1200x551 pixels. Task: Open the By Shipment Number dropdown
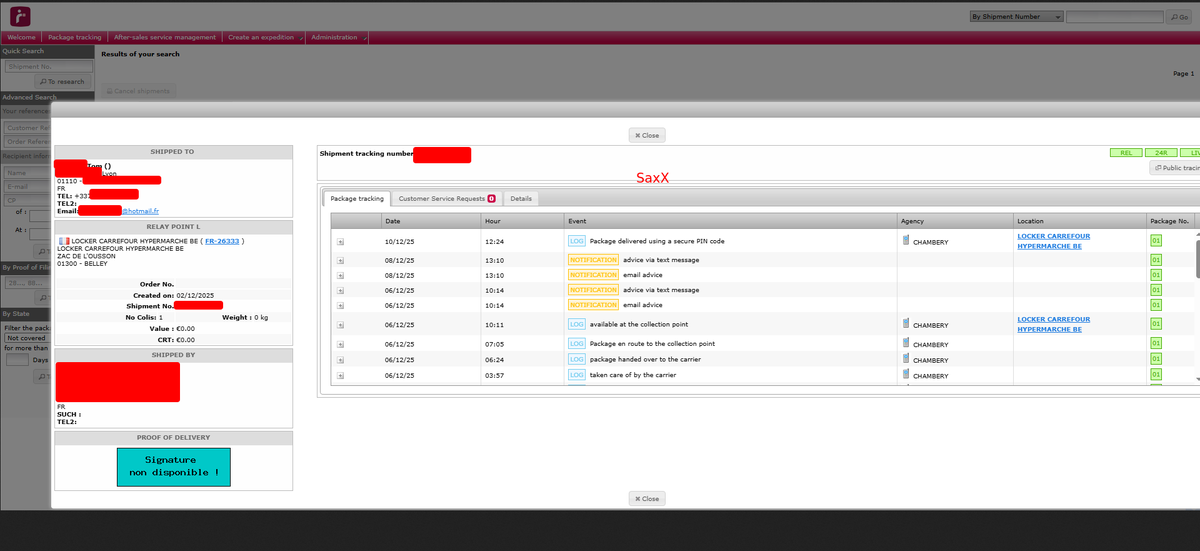point(1015,17)
